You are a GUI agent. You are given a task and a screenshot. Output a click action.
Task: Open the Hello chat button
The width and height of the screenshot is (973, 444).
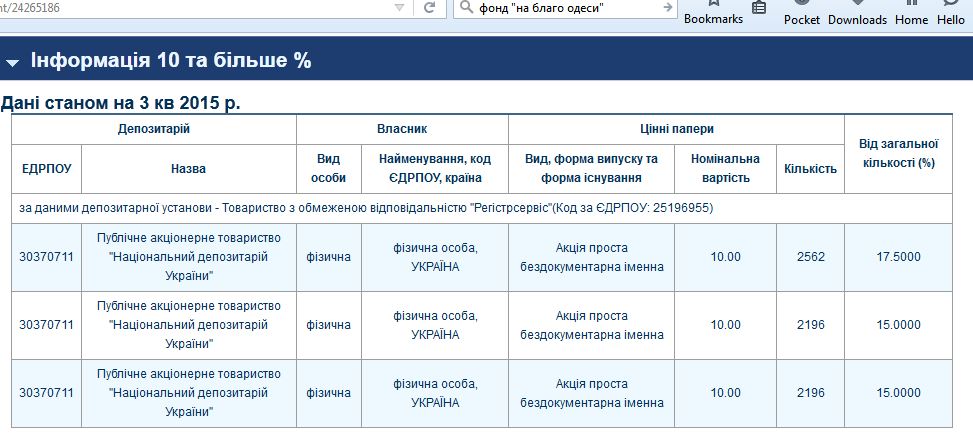pos(951,12)
